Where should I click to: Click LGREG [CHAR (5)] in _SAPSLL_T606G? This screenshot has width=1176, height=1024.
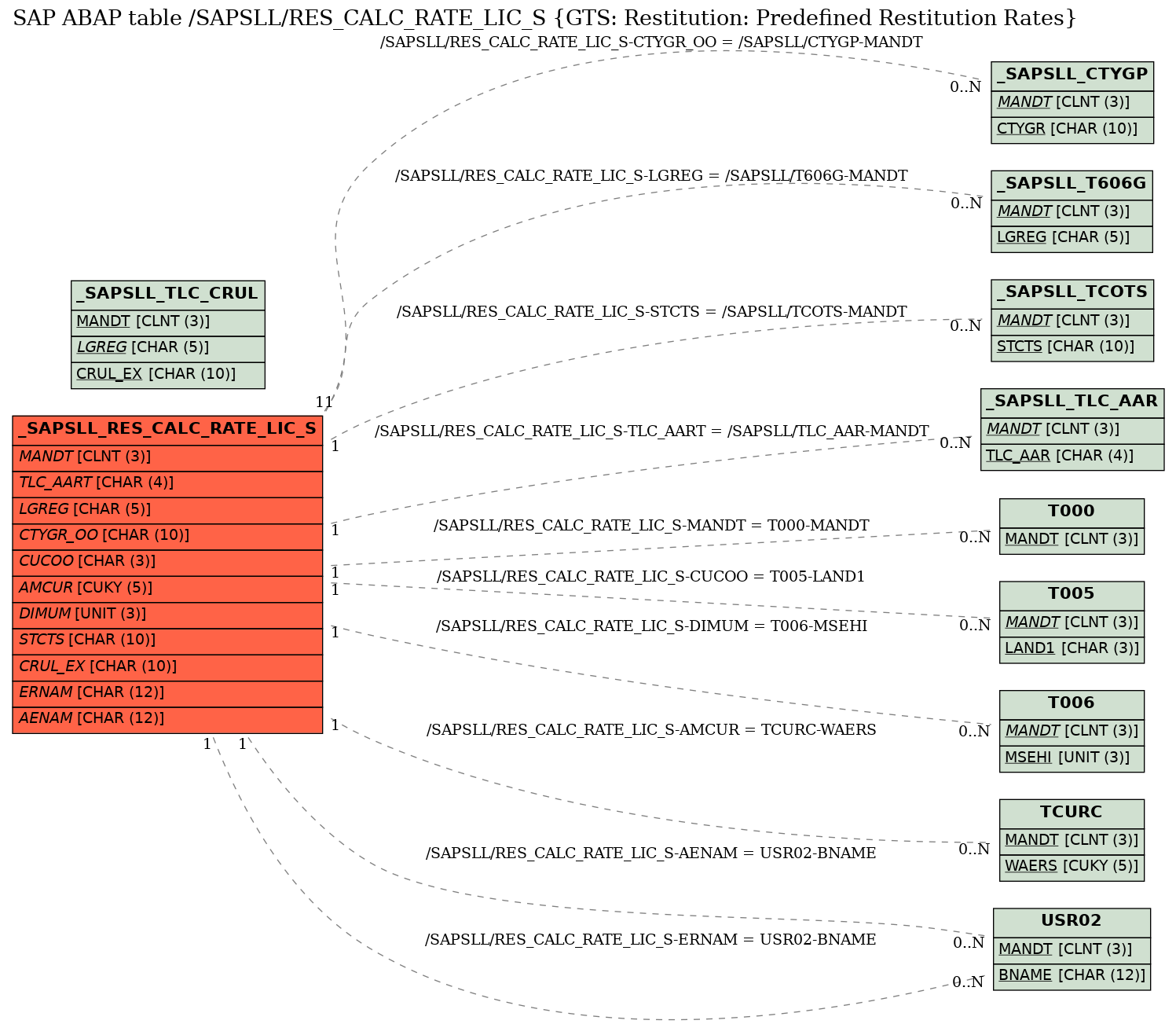[1072, 238]
